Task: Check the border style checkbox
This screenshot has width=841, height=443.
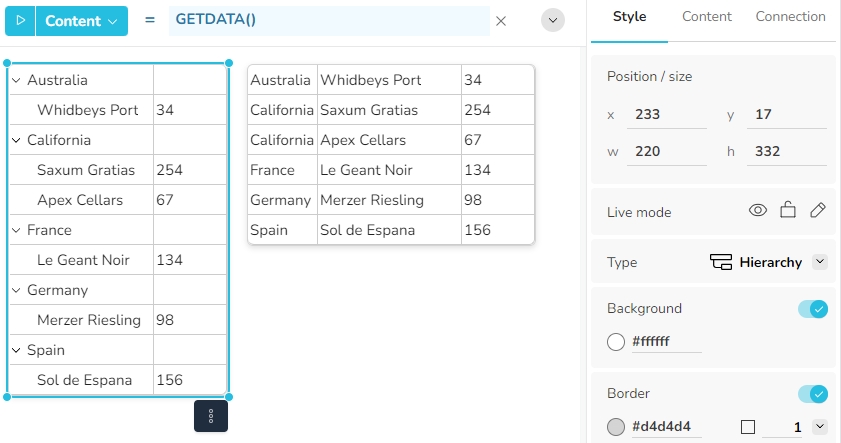Action: point(747,427)
